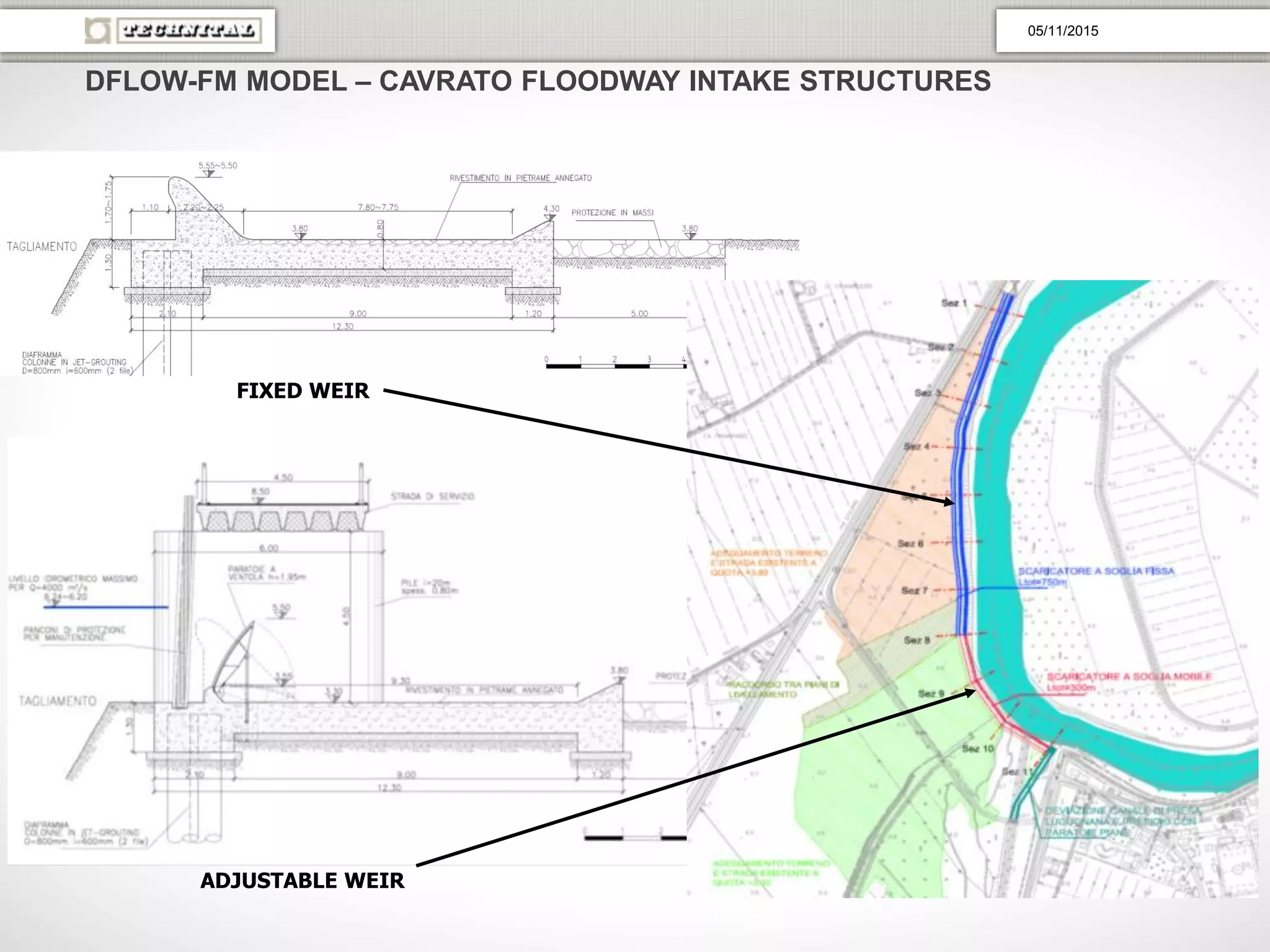Click the '5.00' dimension in fixed weir section
The width and height of the screenshot is (1270, 952).
pos(639,314)
